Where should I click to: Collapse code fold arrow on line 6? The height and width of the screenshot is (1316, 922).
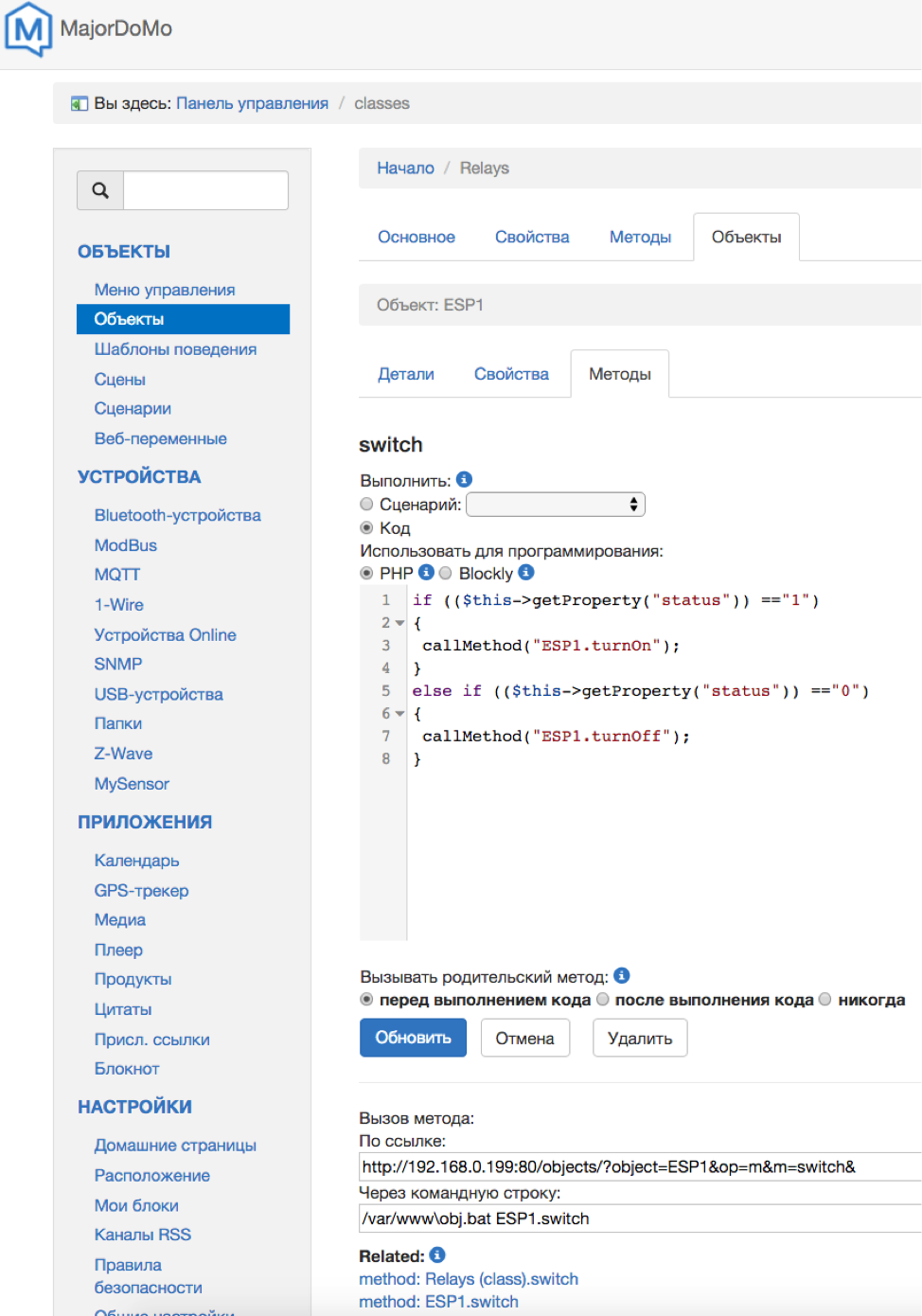(x=399, y=714)
